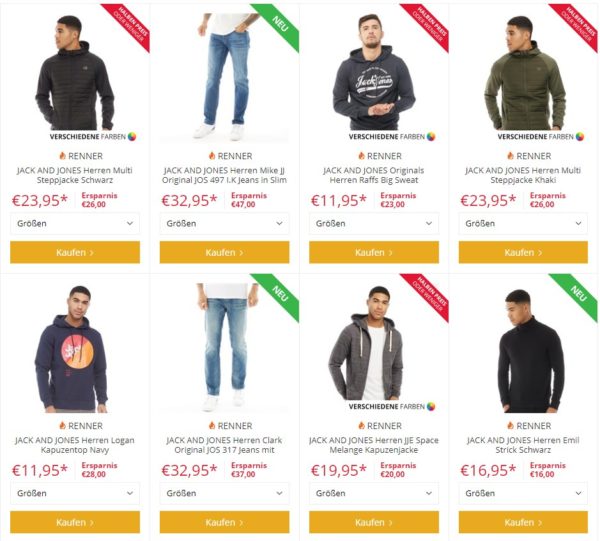Expand Größen selector for Mike Jeans

(224, 224)
